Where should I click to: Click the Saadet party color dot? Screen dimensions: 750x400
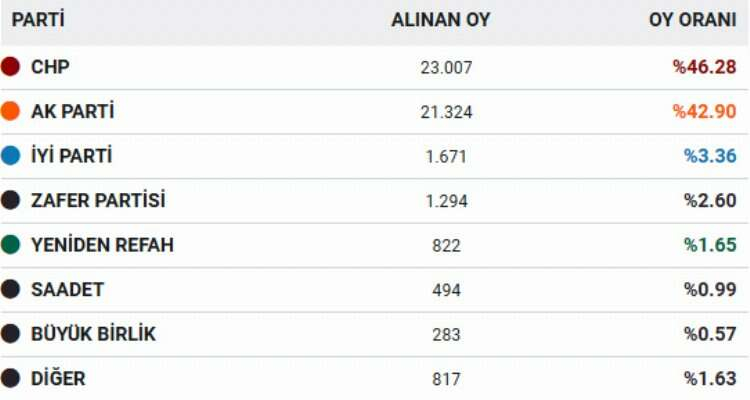tap(11, 289)
